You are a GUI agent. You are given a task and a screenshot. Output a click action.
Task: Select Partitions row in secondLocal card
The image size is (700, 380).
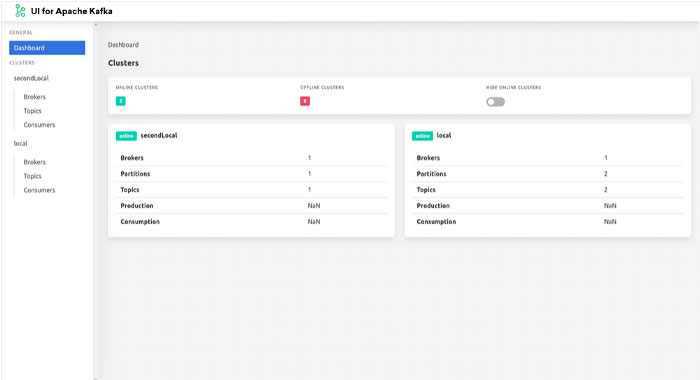tap(251, 174)
